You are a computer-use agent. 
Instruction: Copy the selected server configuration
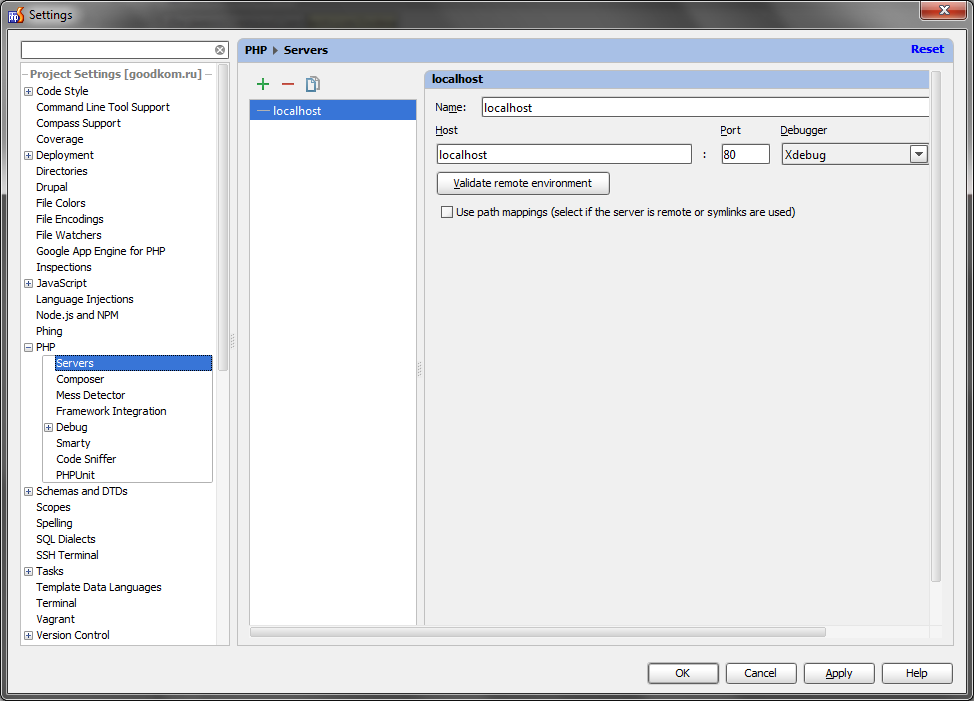[x=312, y=84]
